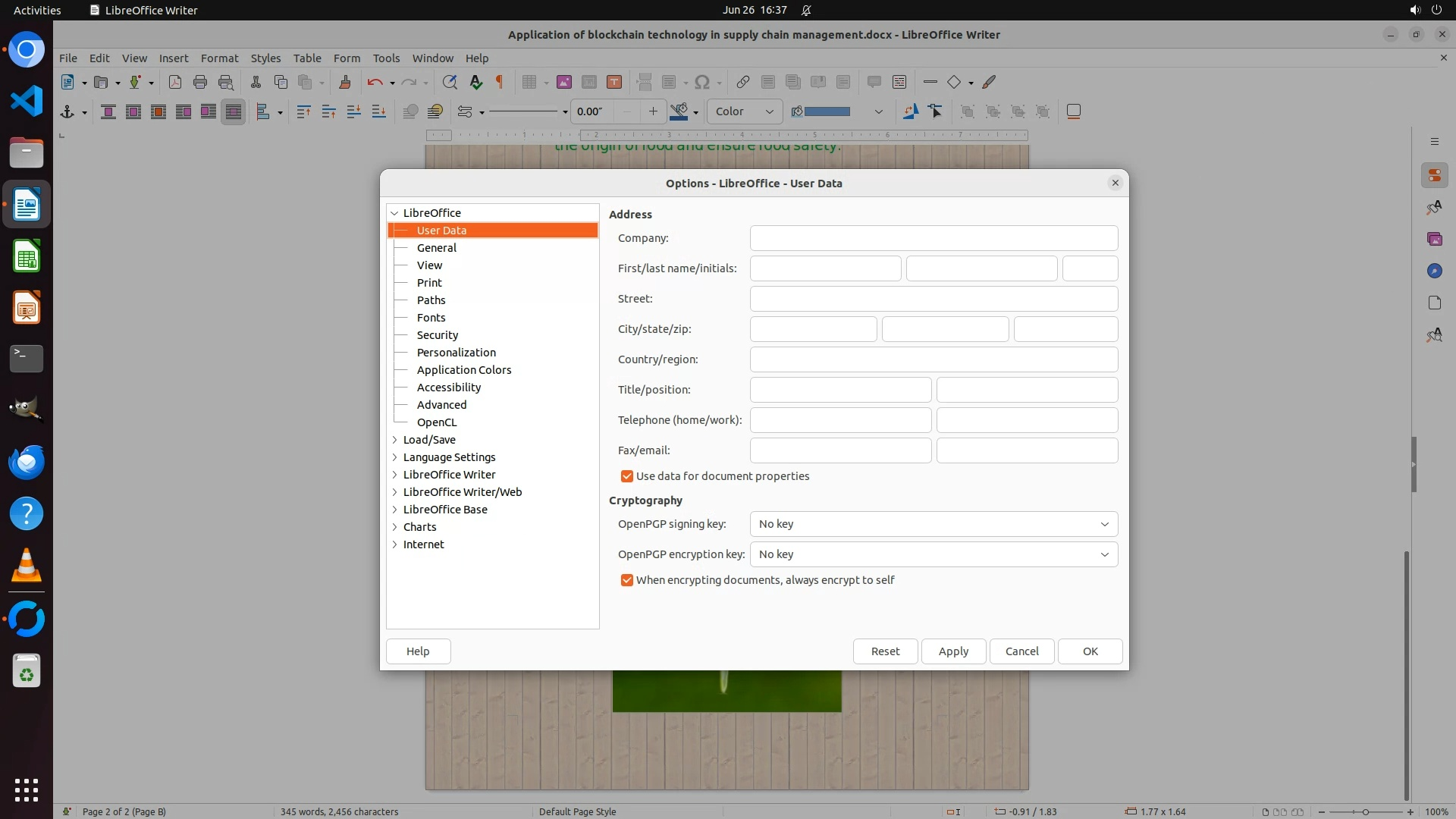Click the Print icon in toolbar
Screen dimensions: 1456x819
(200, 82)
